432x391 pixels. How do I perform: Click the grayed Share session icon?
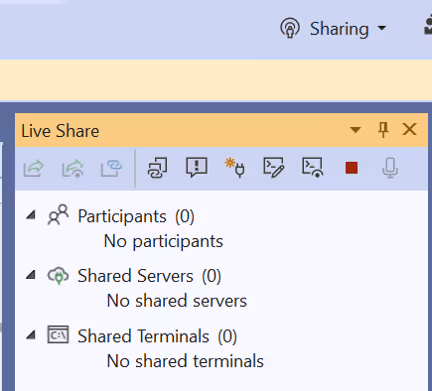click(34, 168)
